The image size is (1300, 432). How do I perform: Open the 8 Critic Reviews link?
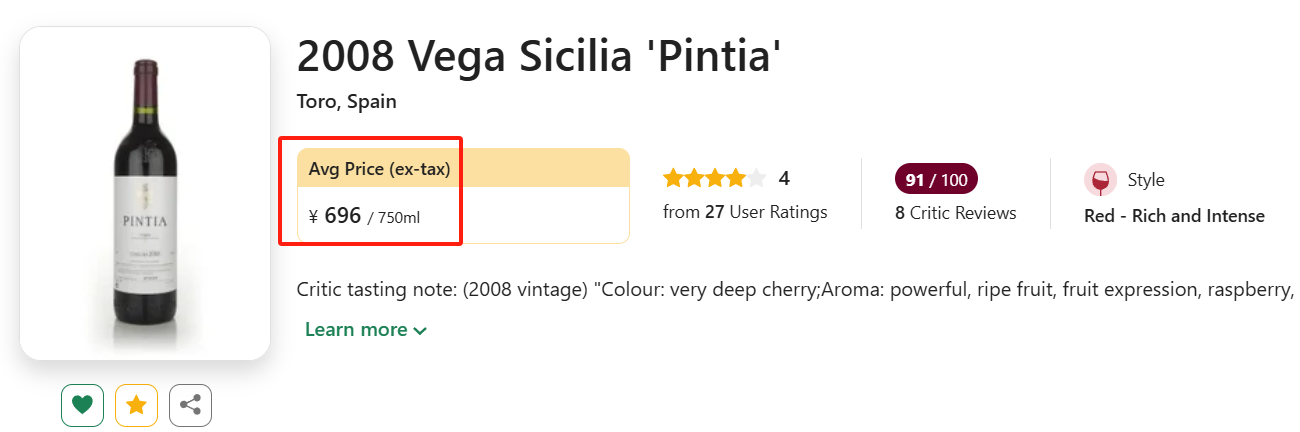tap(956, 213)
